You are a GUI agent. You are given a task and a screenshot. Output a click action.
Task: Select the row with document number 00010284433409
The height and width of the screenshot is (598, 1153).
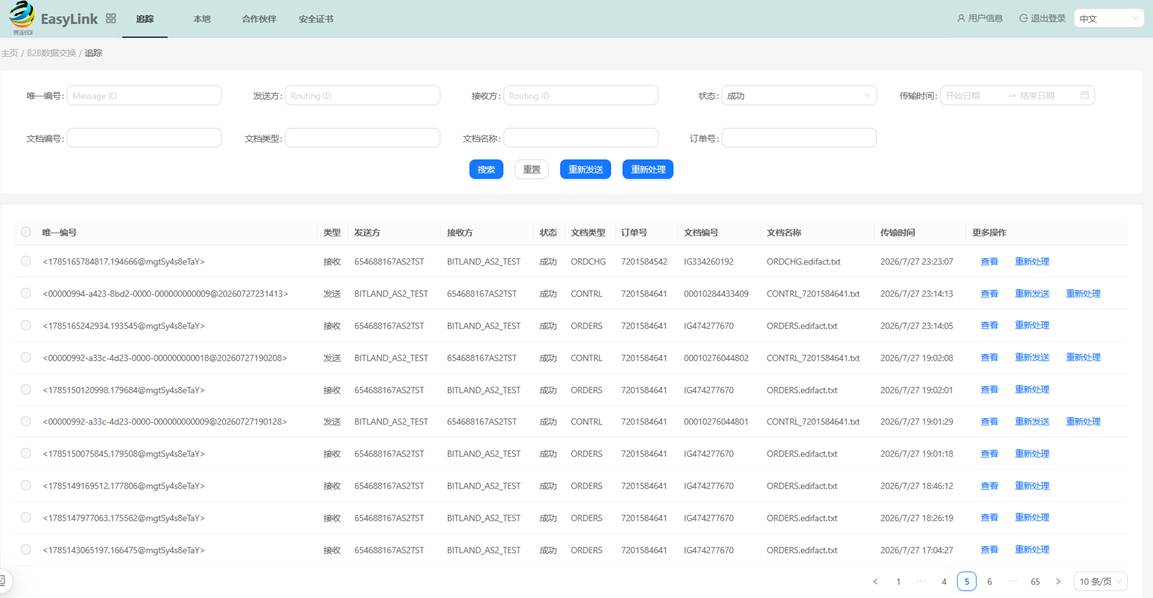point(26,293)
